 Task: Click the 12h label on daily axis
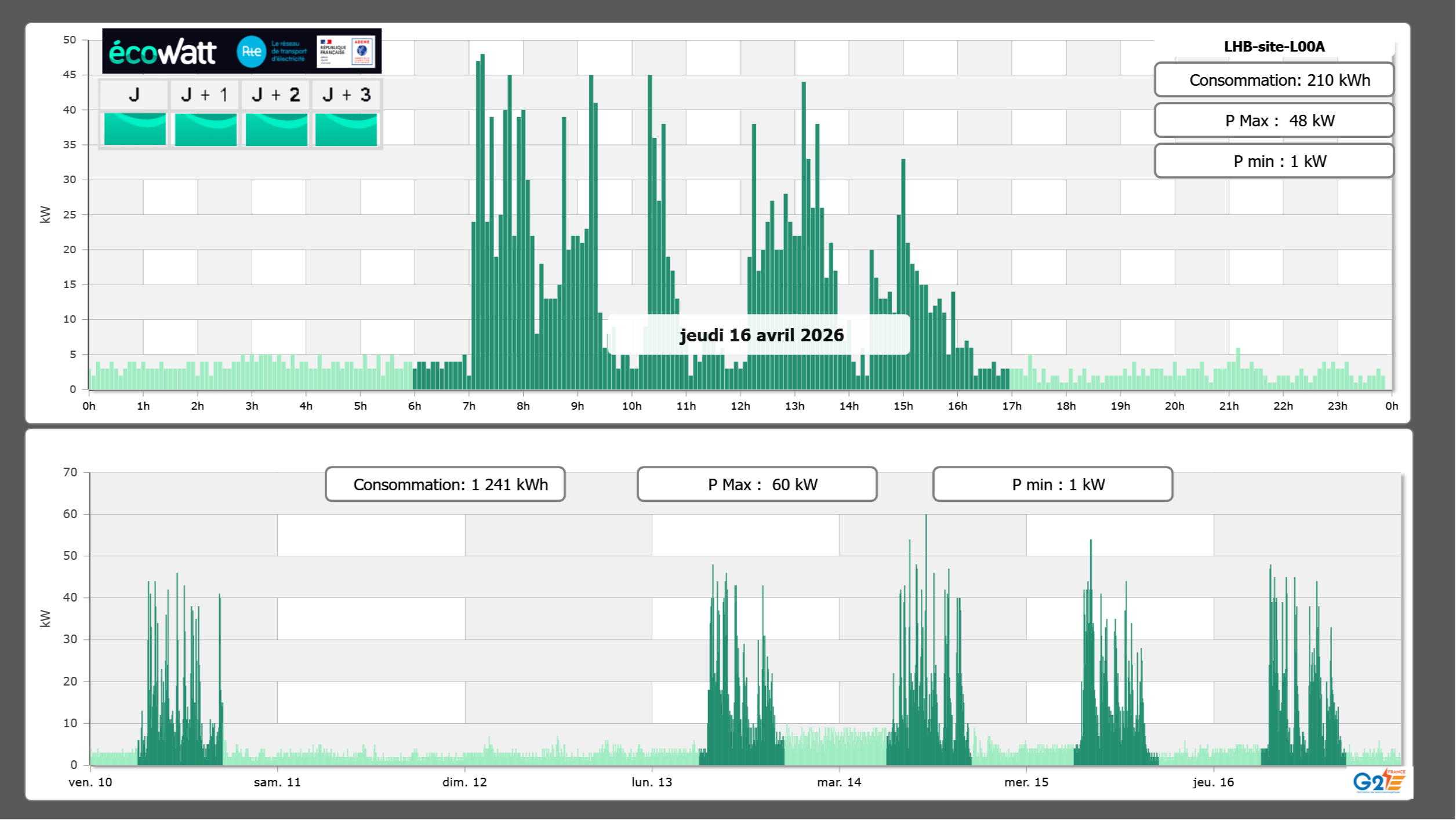pyautogui.click(x=740, y=406)
